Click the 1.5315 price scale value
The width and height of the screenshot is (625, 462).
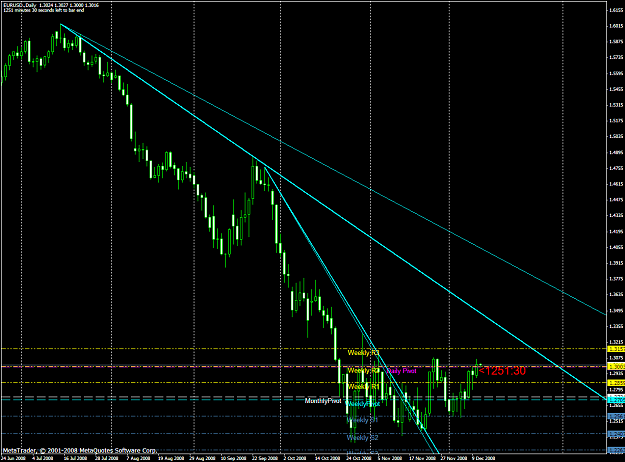tap(617, 105)
